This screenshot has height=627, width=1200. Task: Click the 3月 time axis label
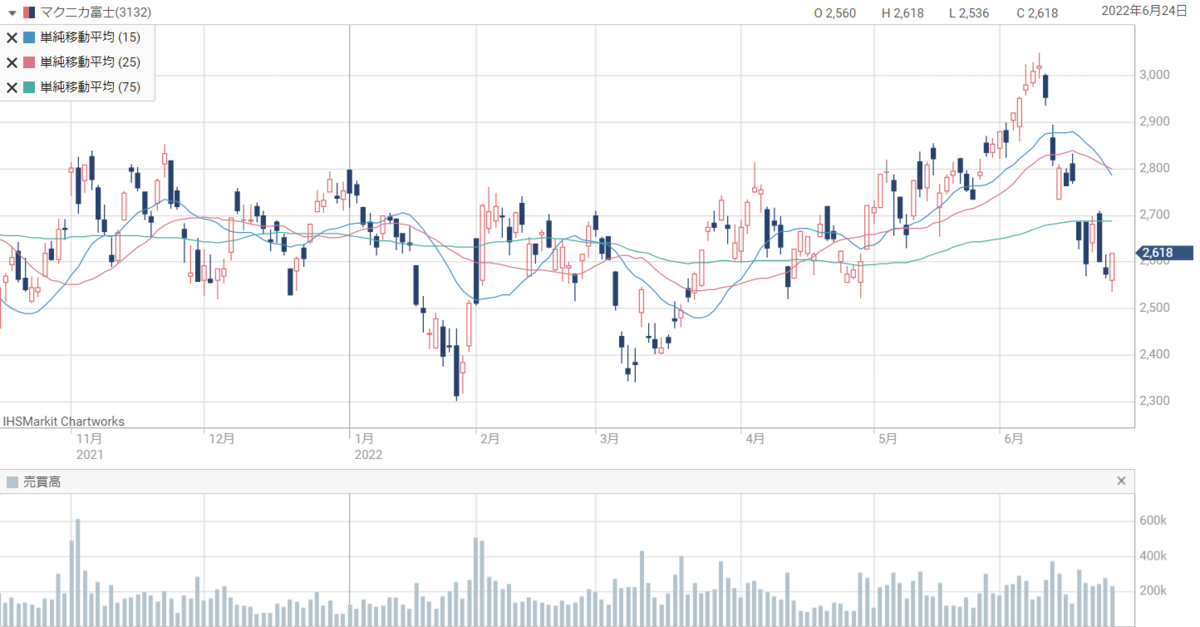coord(610,438)
